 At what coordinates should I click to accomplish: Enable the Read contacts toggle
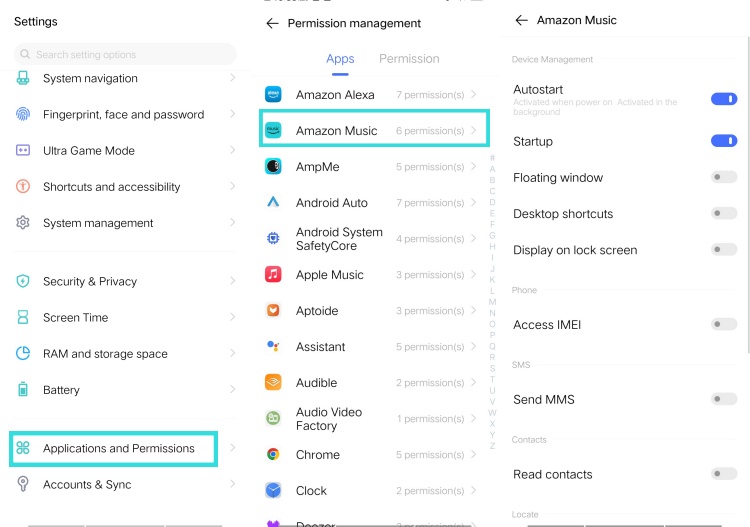coord(724,474)
